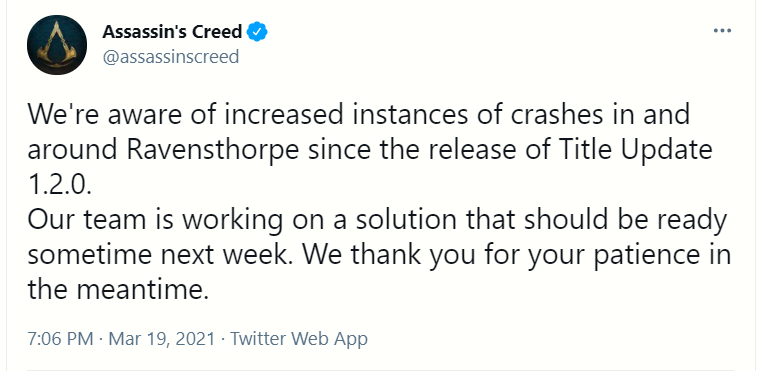Click the Mar 19, 2021 date
Viewport: 759px width, 371px height.
(x=162, y=339)
